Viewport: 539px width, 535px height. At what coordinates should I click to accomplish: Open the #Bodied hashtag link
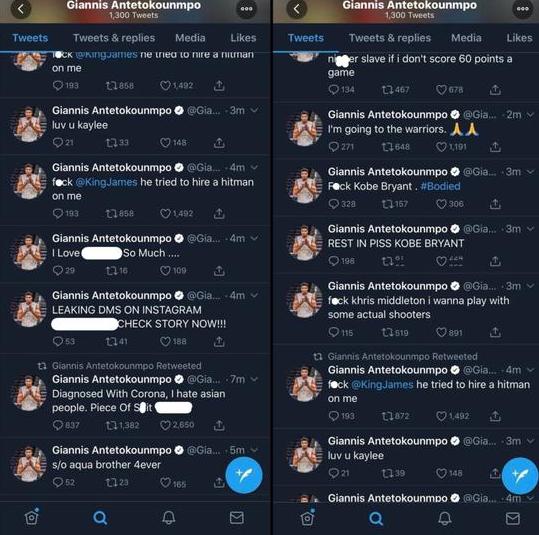point(440,186)
